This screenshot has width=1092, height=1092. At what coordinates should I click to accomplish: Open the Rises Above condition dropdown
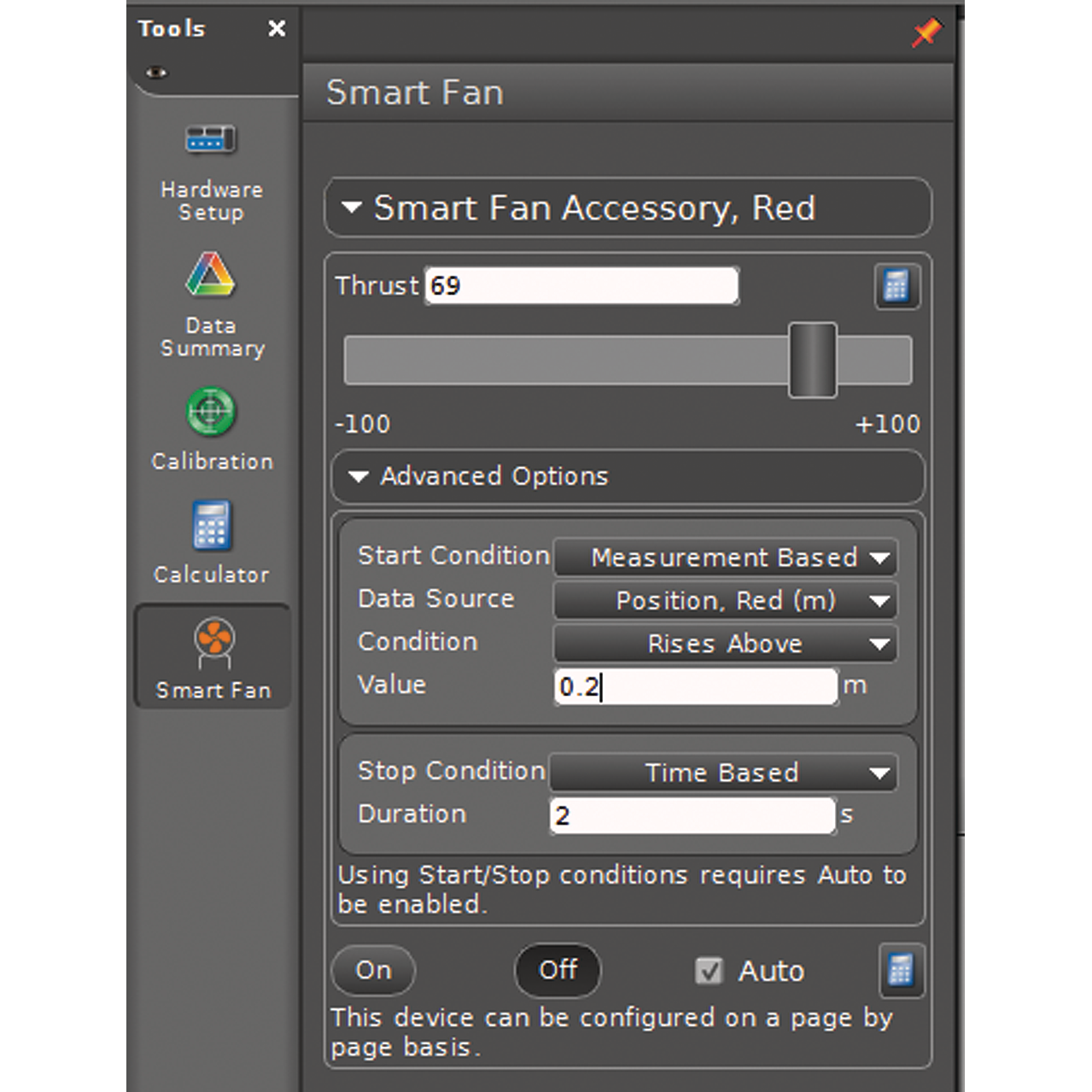pyautogui.click(x=725, y=644)
